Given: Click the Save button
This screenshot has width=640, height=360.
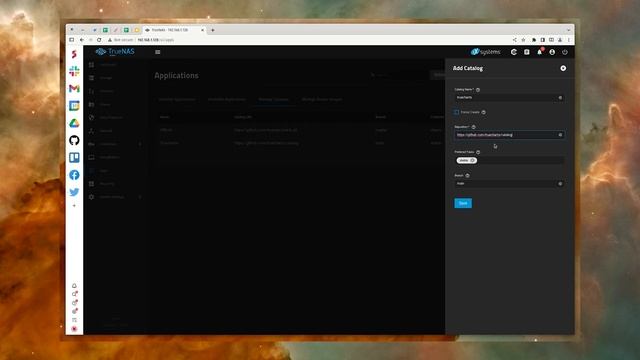Looking at the screenshot, I should coord(463,203).
